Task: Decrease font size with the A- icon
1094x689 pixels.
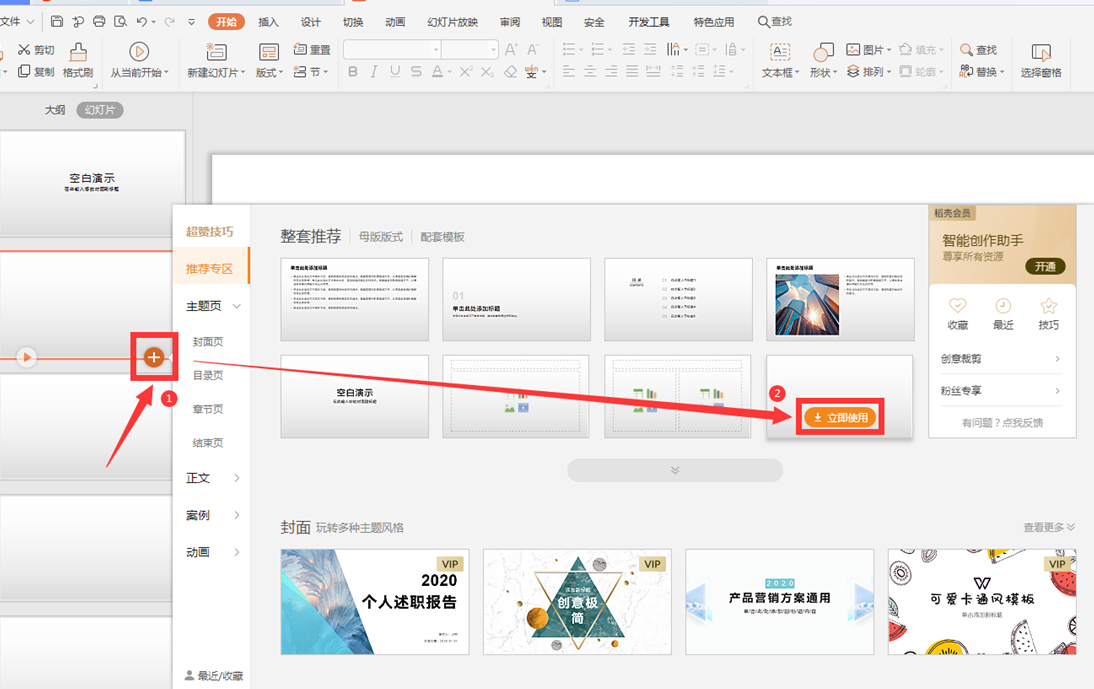Action: coord(533,50)
